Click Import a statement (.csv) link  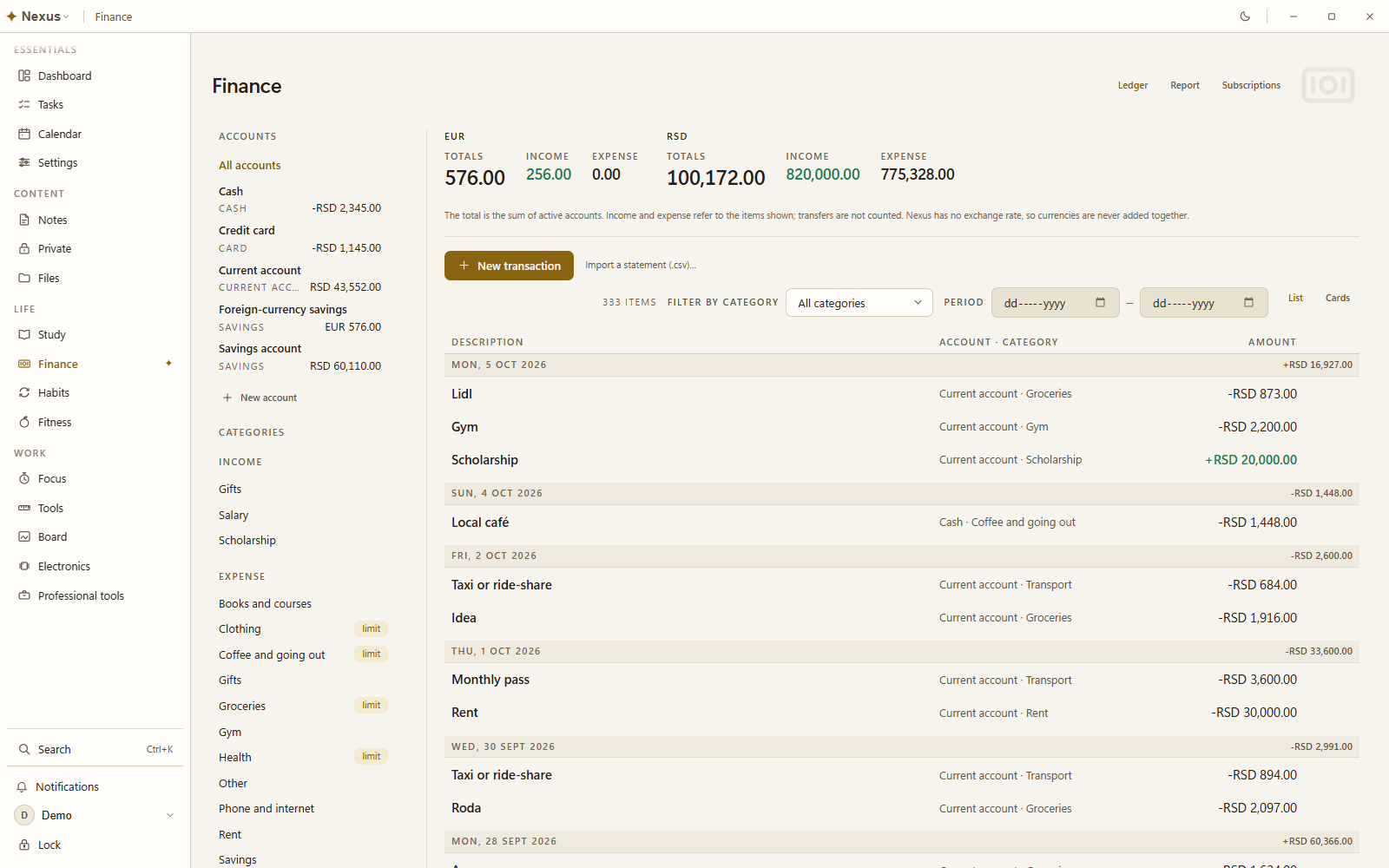pos(641,265)
